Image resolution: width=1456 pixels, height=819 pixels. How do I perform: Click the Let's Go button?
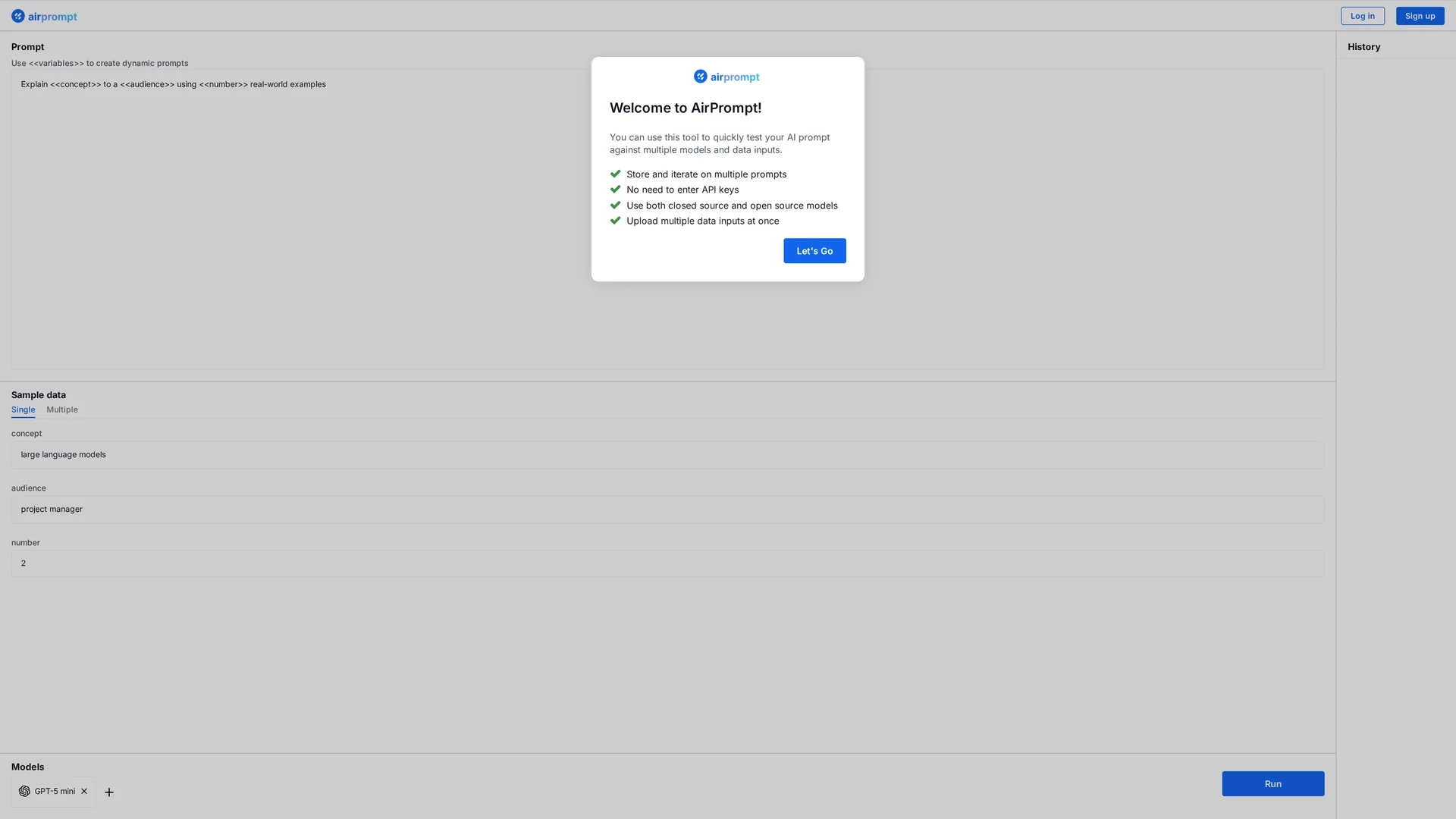(x=814, y=251)
